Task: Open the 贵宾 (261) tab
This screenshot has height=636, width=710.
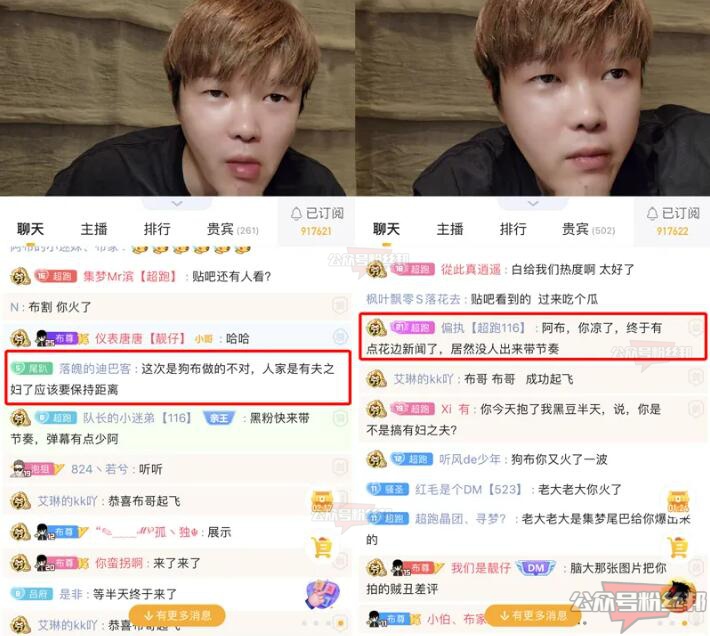Action: [x=233, y=229]
